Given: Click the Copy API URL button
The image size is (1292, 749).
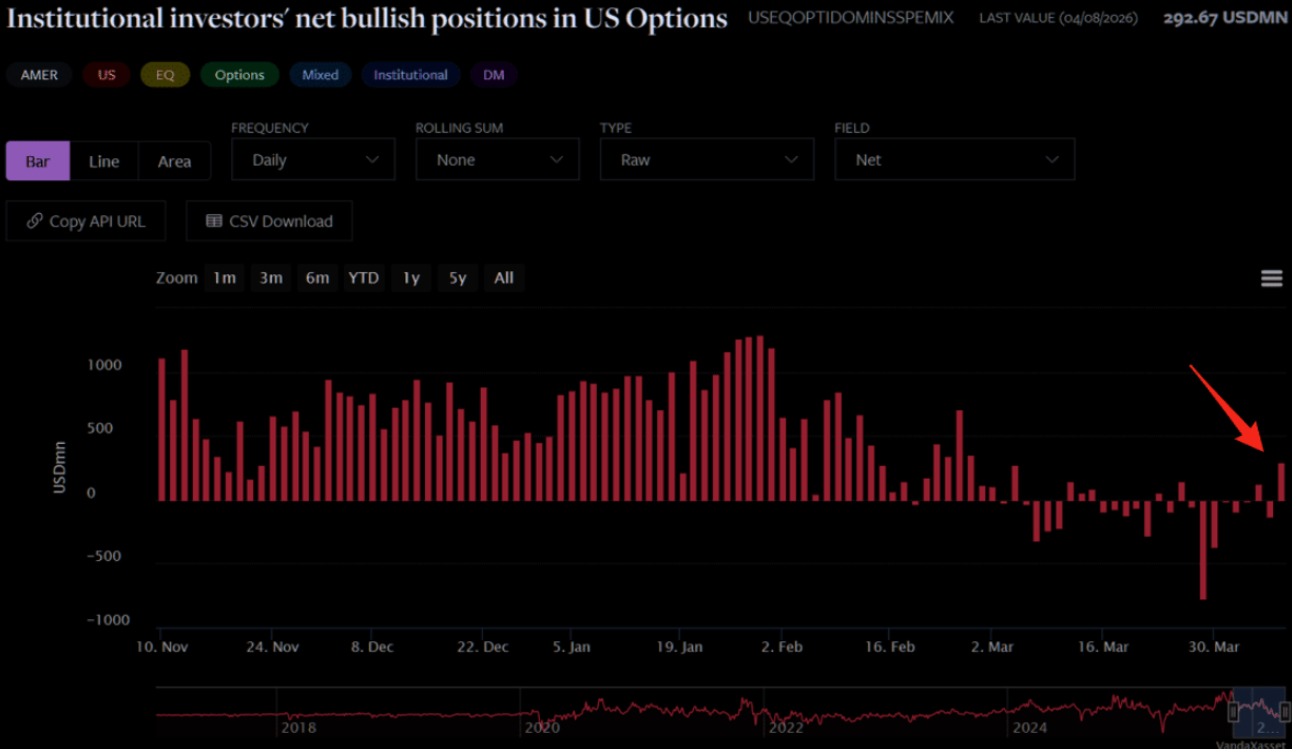Looking at the screenshot, I should coord(86,221).
